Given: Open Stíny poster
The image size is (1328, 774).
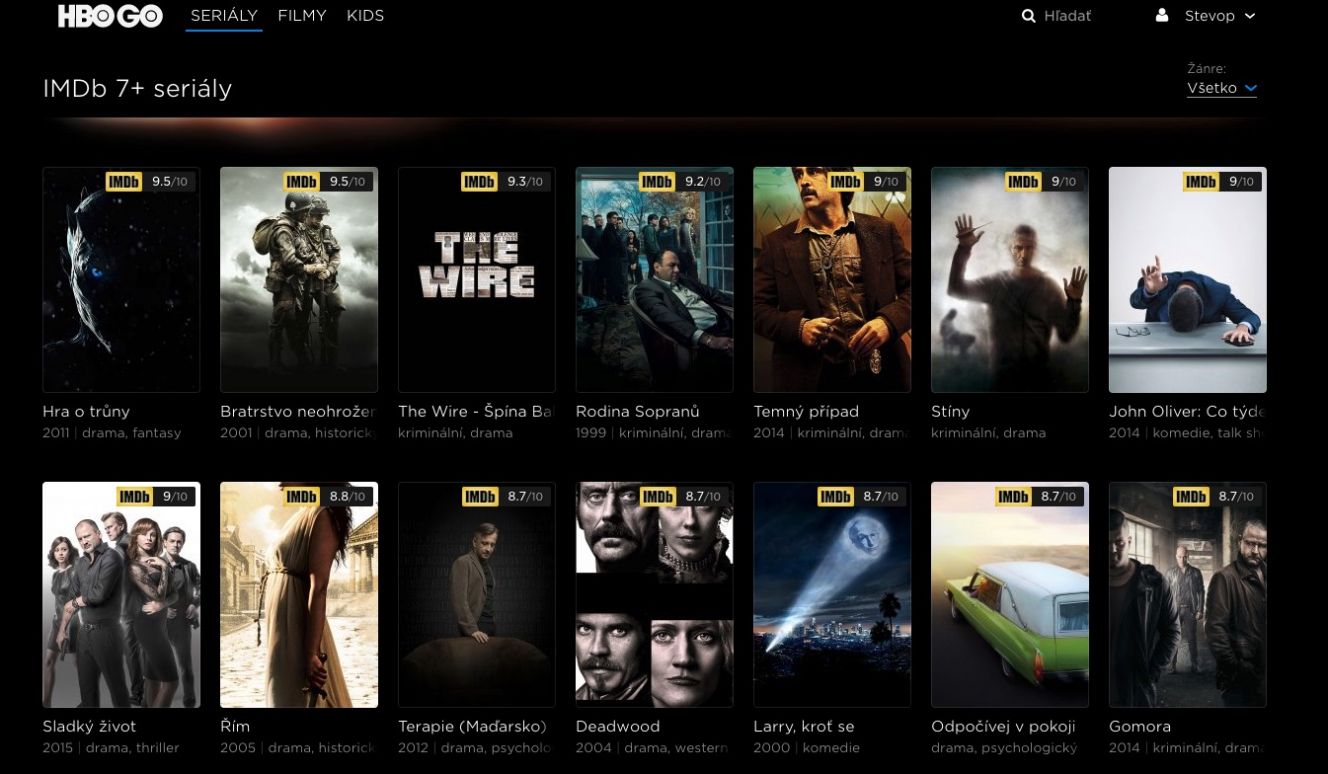Looking at the screenshot, I should (1010, 279).
